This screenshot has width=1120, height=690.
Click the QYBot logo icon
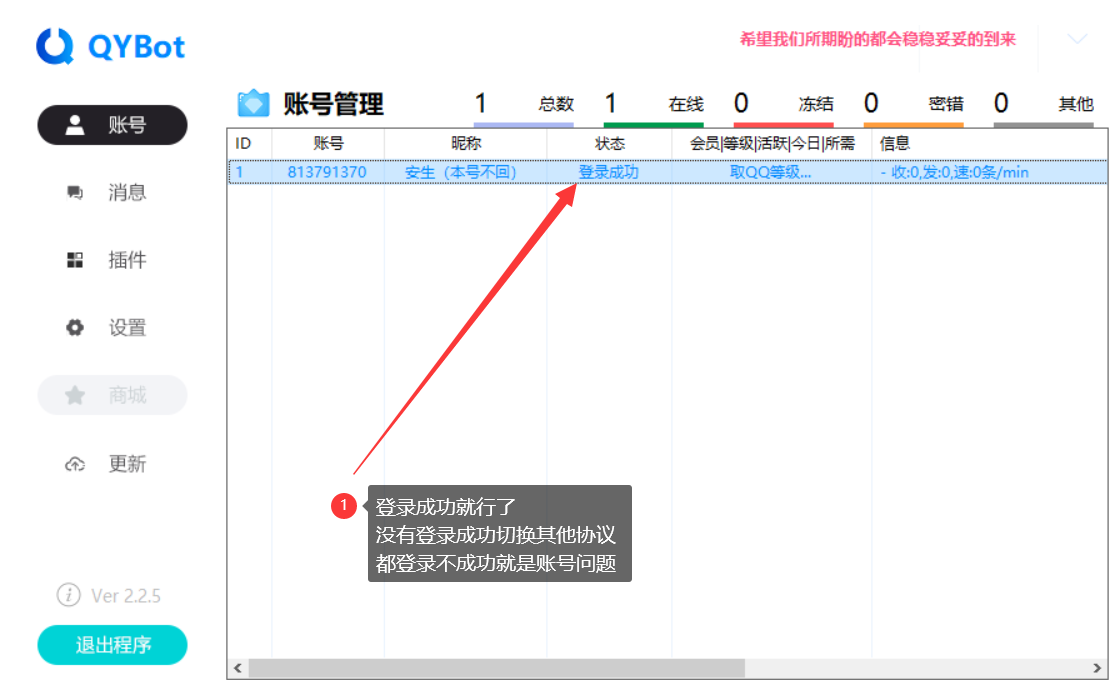(x=55, y=46)
